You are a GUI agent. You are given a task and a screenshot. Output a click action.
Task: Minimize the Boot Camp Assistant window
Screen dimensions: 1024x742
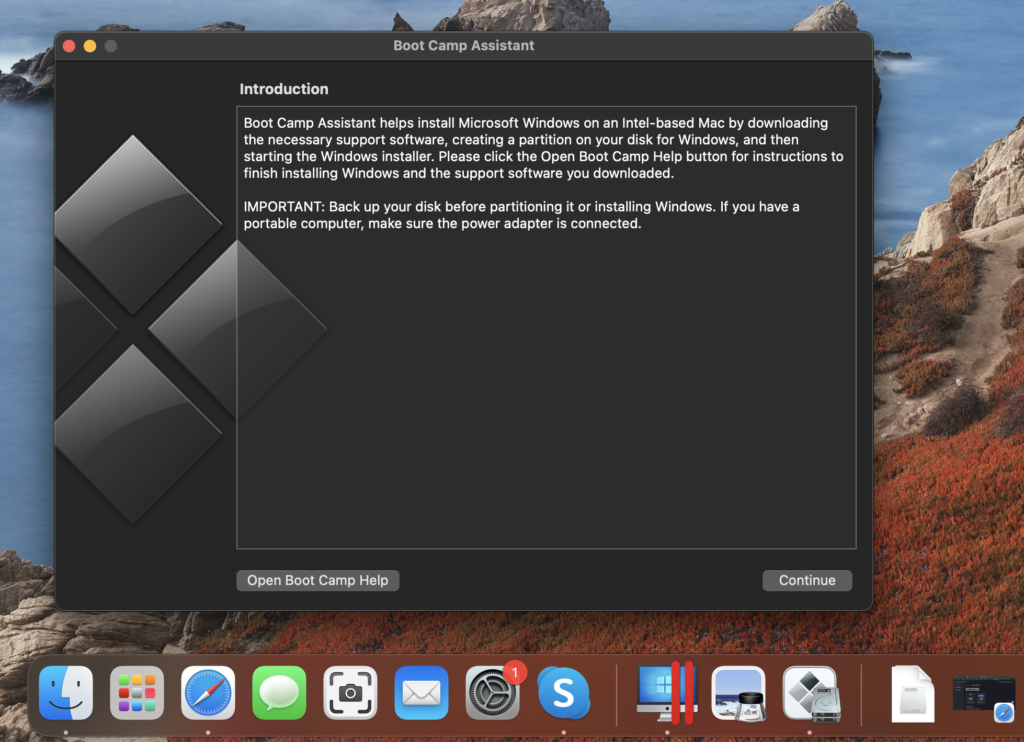point(90,46)
